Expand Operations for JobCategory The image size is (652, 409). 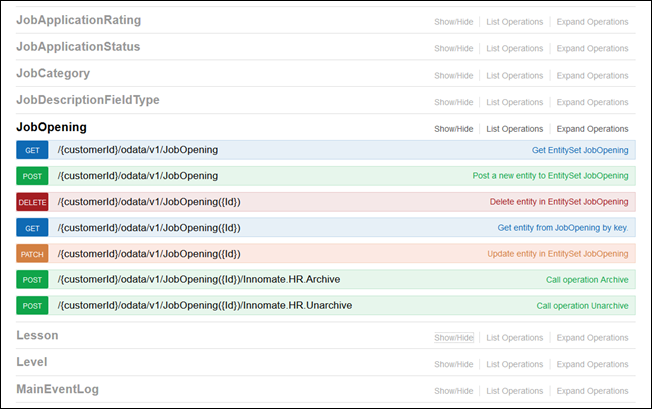592,75
